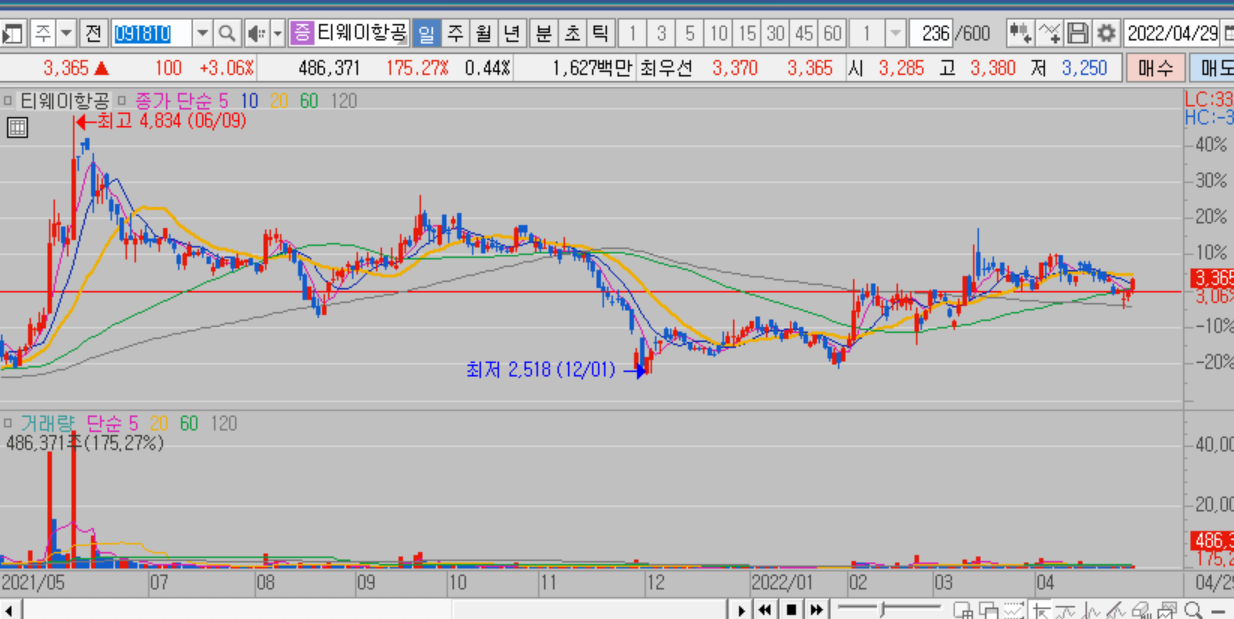The image size is (1234, 619).
Task: Select interval 10 button
Action: click(x=719, y=33)
